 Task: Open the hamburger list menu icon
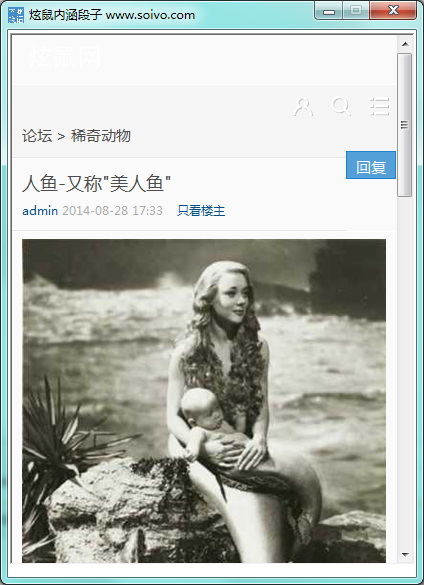(380, 106)
